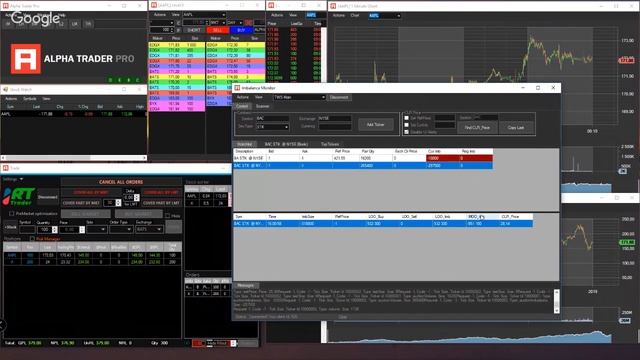Select the BAC STK @ NYSE (Book) tab
Image resolution: width=640 pixels, height=360 pixels.
tap(286, 144)
